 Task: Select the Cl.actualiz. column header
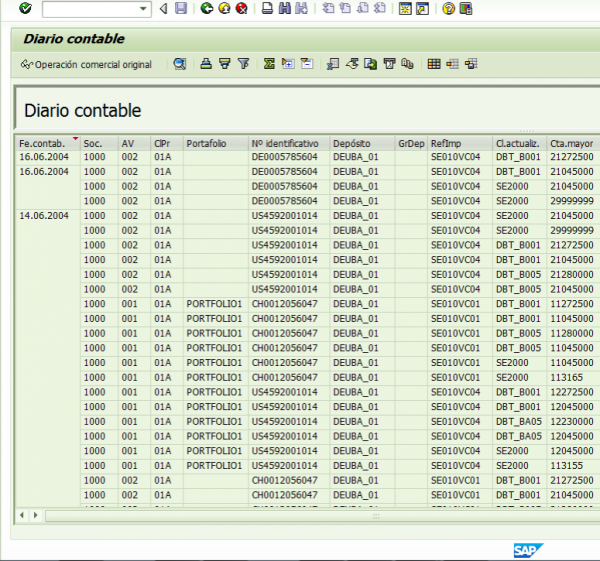(520, 144)
